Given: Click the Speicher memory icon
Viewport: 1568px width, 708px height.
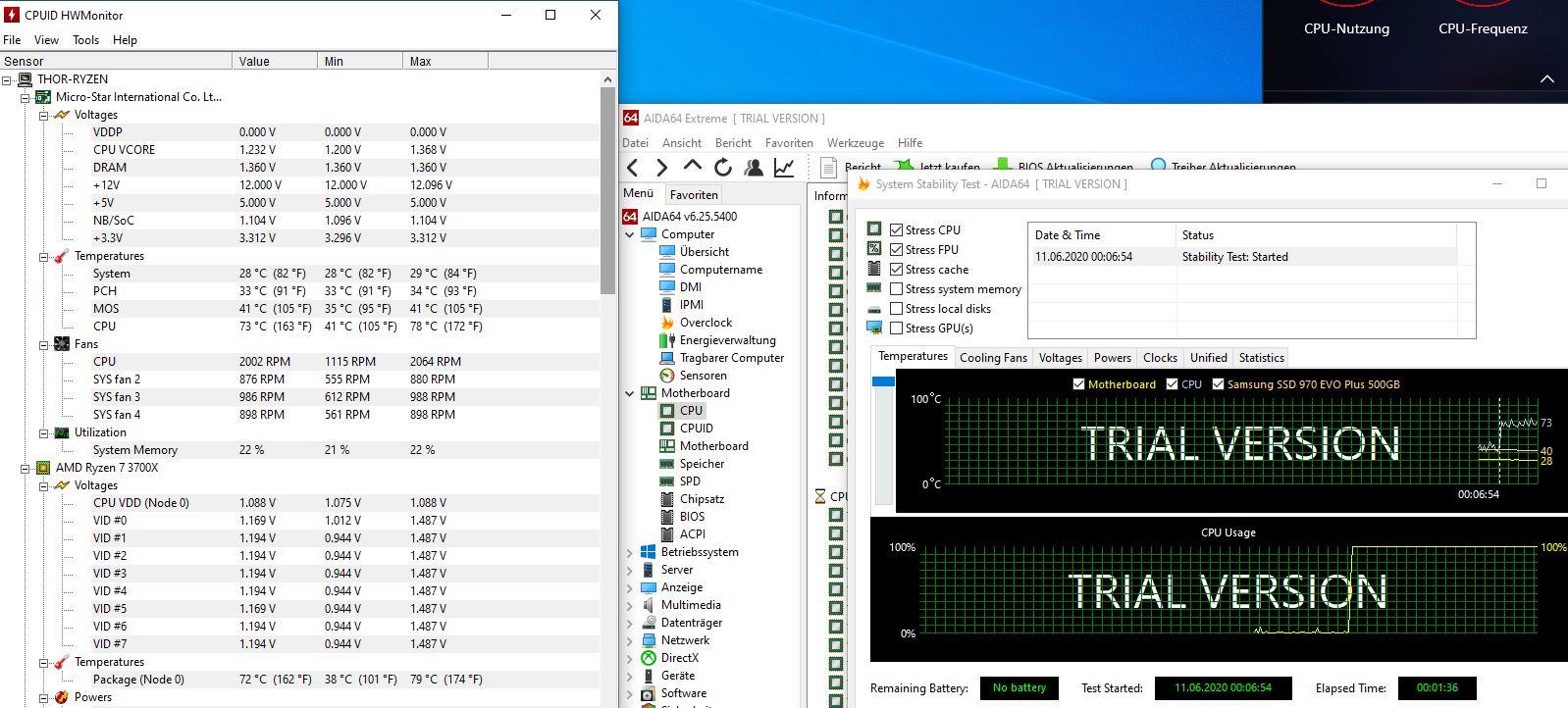Looking at the screenshot, I should point(667,464).
